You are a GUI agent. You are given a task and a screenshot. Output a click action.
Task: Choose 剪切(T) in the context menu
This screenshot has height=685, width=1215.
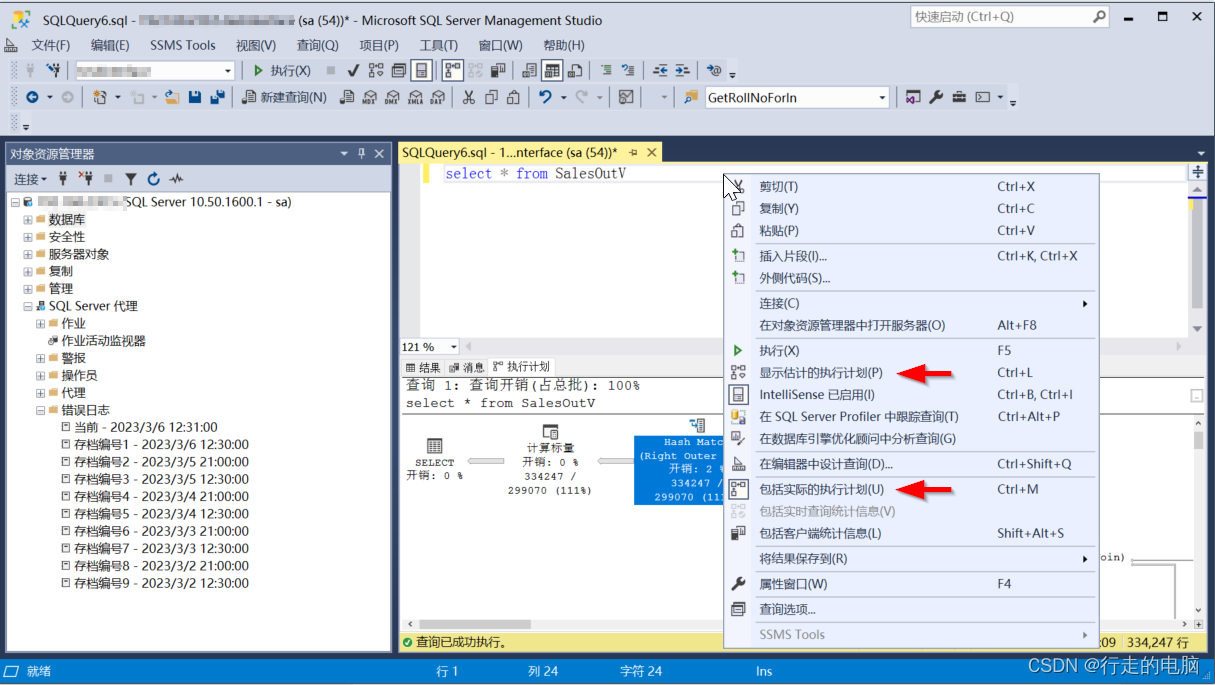tap(910, 187)
